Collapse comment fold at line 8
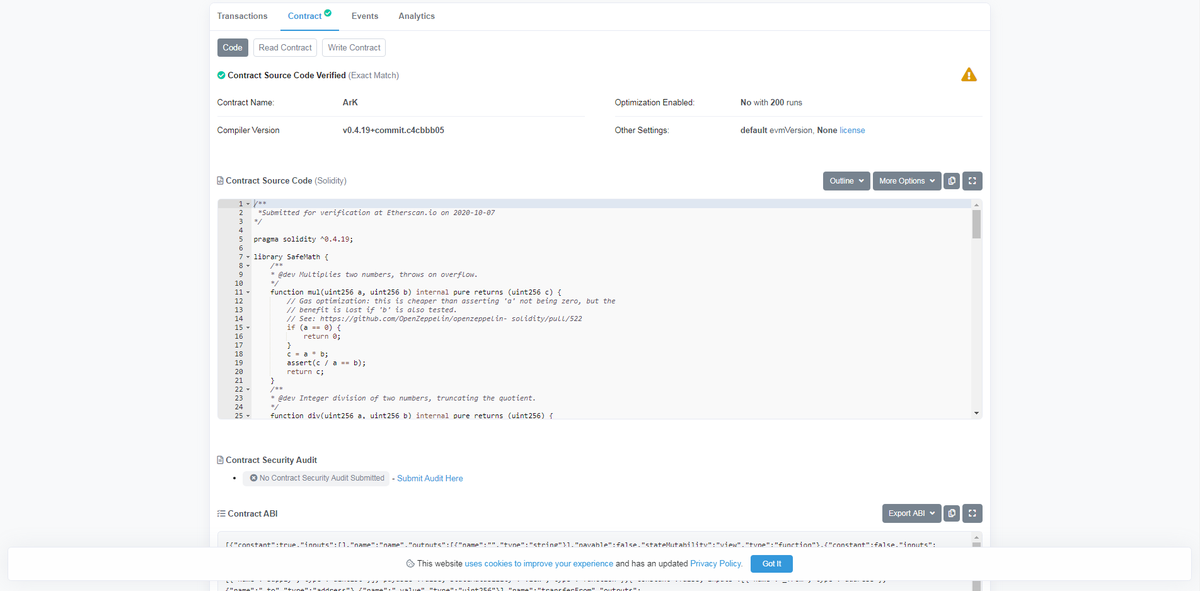Image resolution: width=1200 pixels, height=591 pixels. 248,266
